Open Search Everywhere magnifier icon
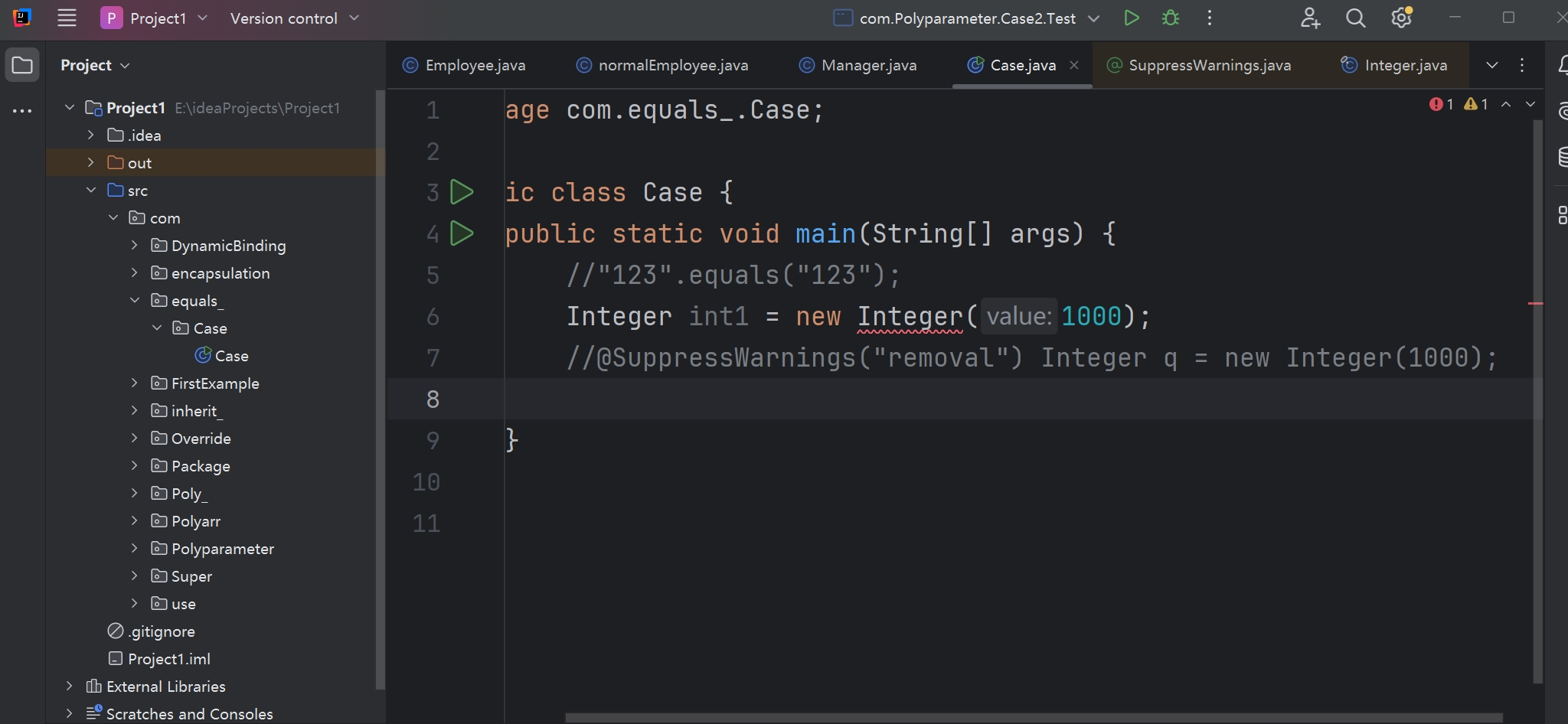 pos(1355,18)
